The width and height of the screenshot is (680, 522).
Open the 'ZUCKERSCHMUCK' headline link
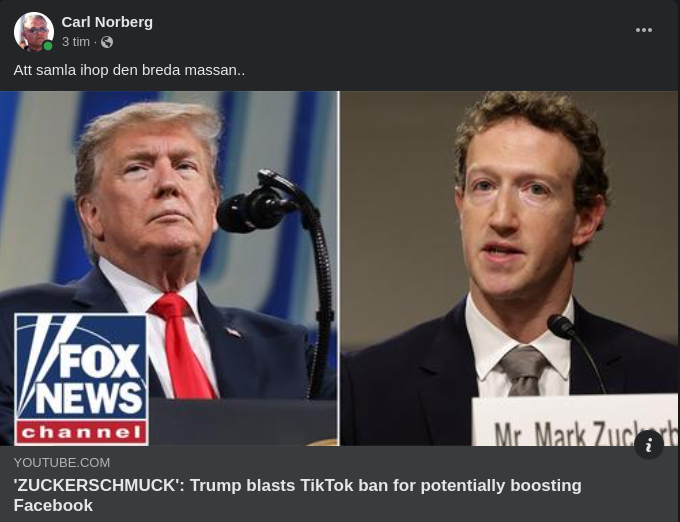click(298, 495)
